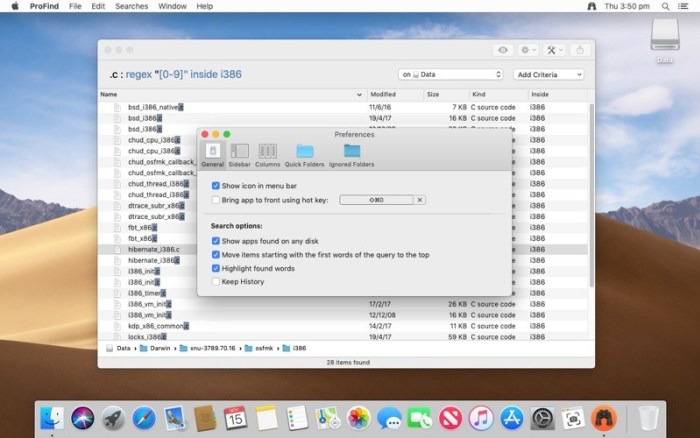Click the hot key recorder field
This screenshot has height=438, width=700.
pyautogui.click(x=376, y=200)
